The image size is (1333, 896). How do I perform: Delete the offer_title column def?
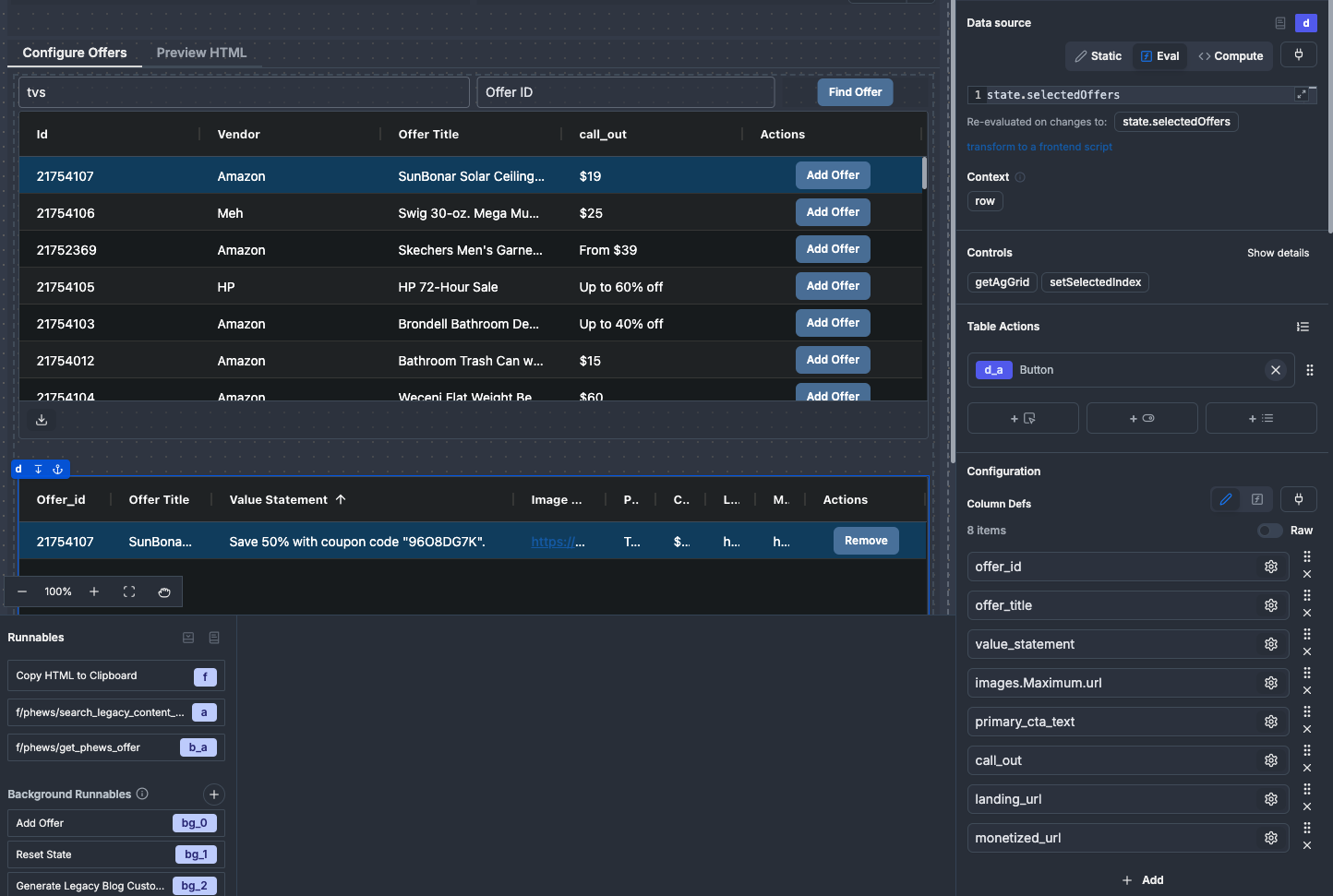click(x=1307, y=614)
